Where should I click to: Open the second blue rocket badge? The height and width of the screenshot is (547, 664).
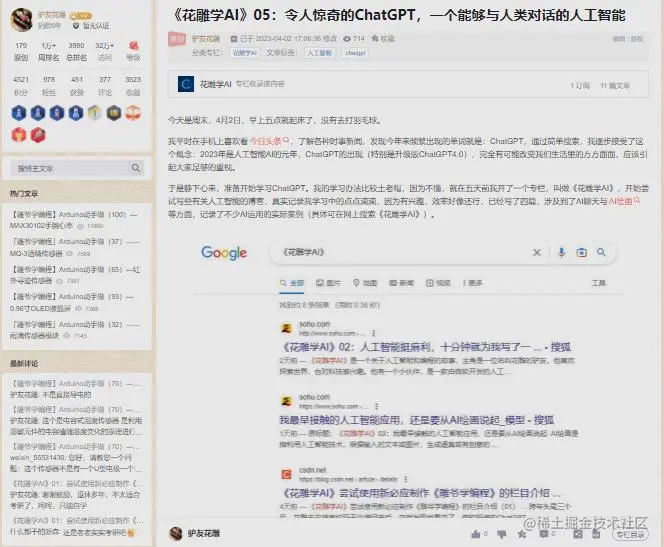[x=38, y=113]
